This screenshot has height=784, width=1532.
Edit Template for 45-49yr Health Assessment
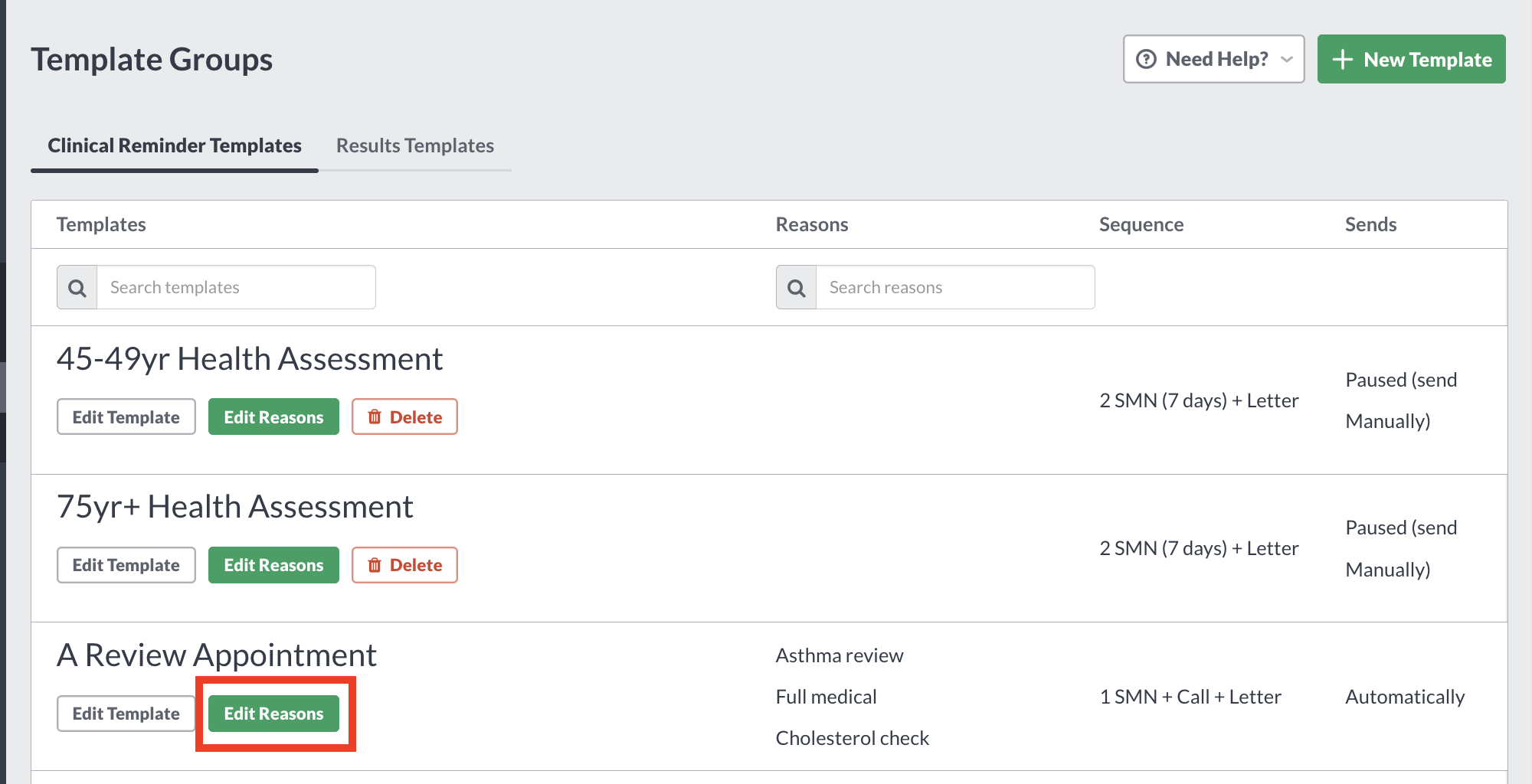coord(126,416)
